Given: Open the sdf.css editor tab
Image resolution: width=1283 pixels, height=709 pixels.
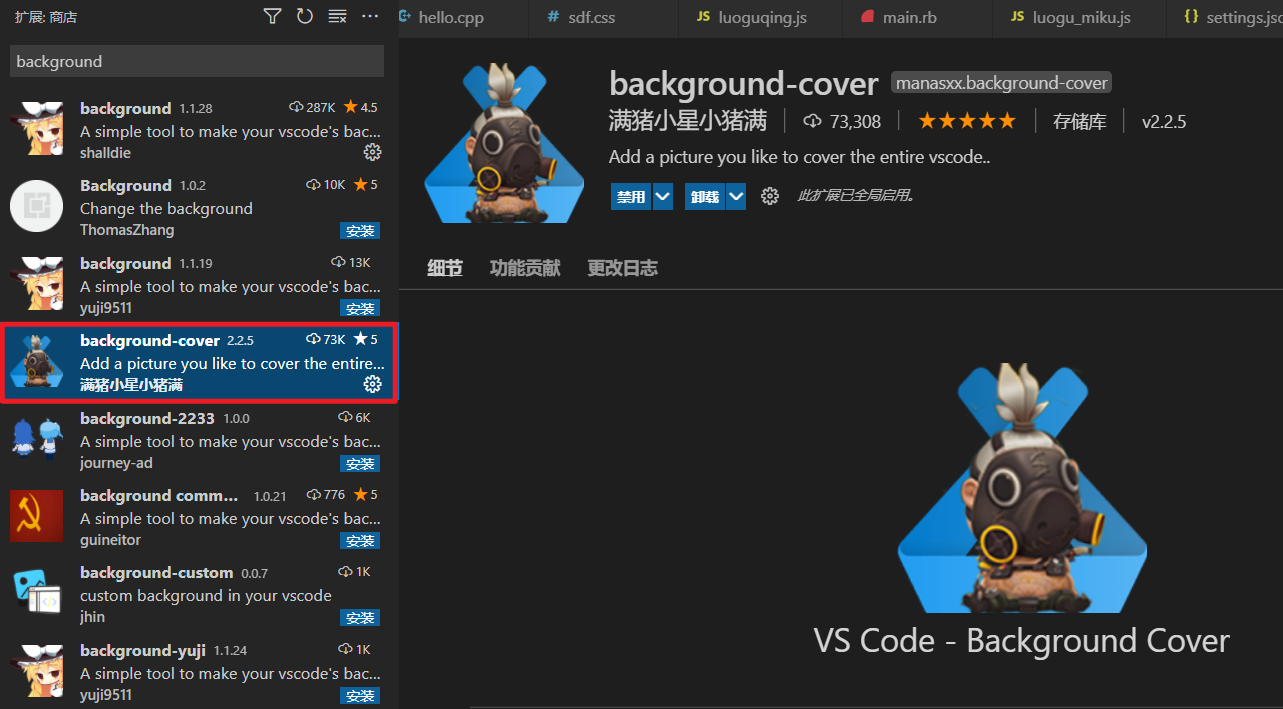Looking at the screenshot, I should click(601, 18).
